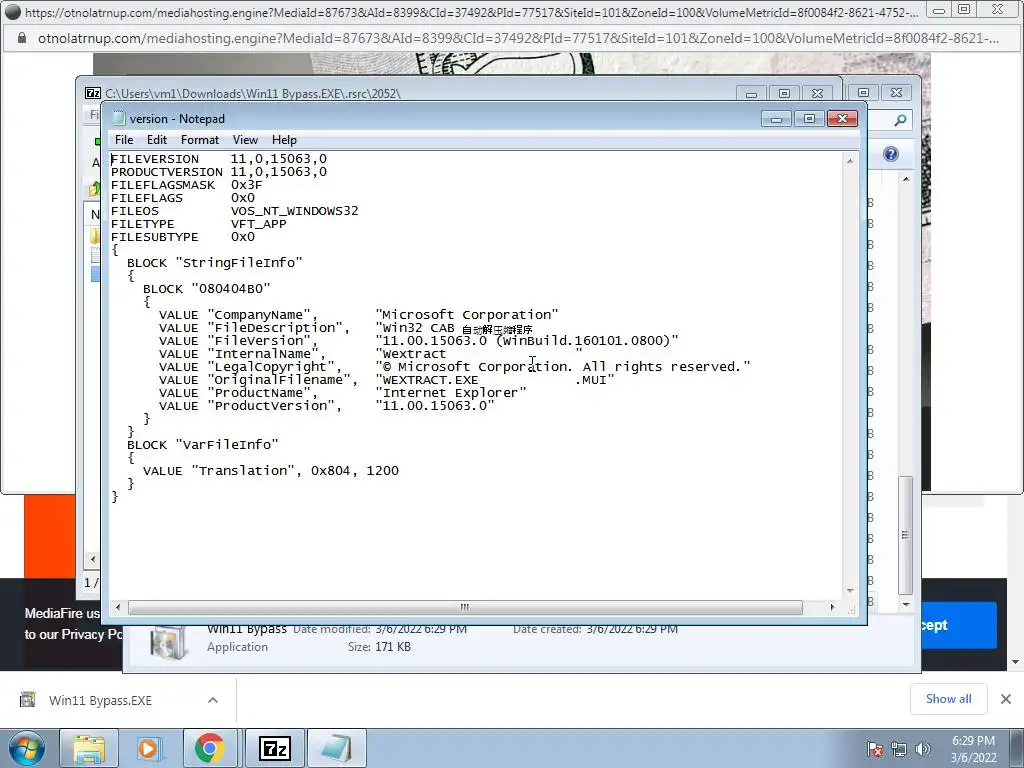Open the Format menu in Notepad
Image resolution: width=1024 pixels, height=768 pixels.
(199, 140)
